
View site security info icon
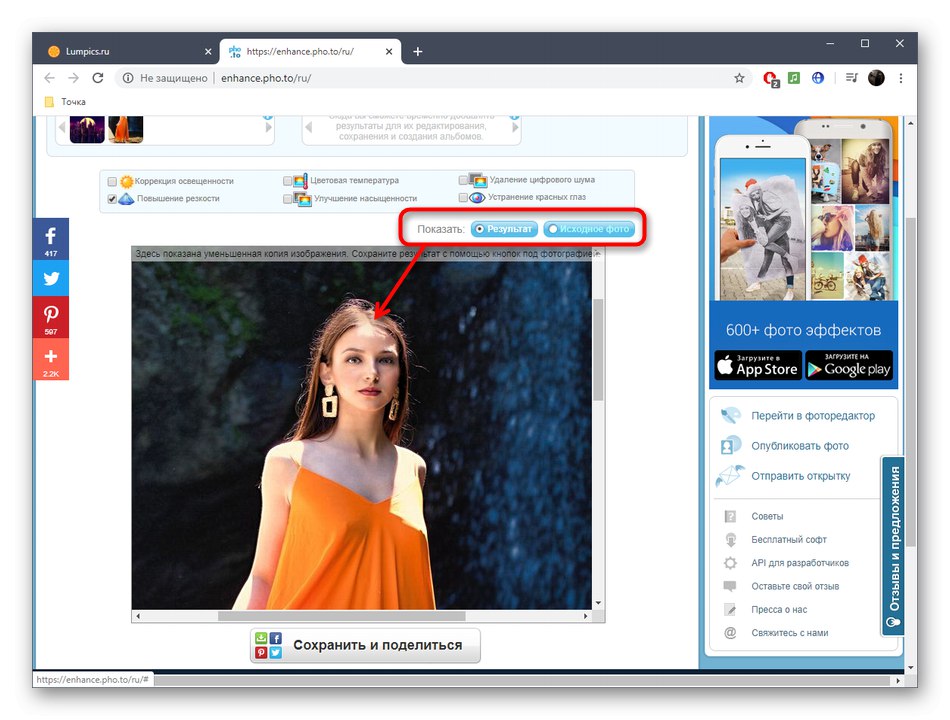128,78
